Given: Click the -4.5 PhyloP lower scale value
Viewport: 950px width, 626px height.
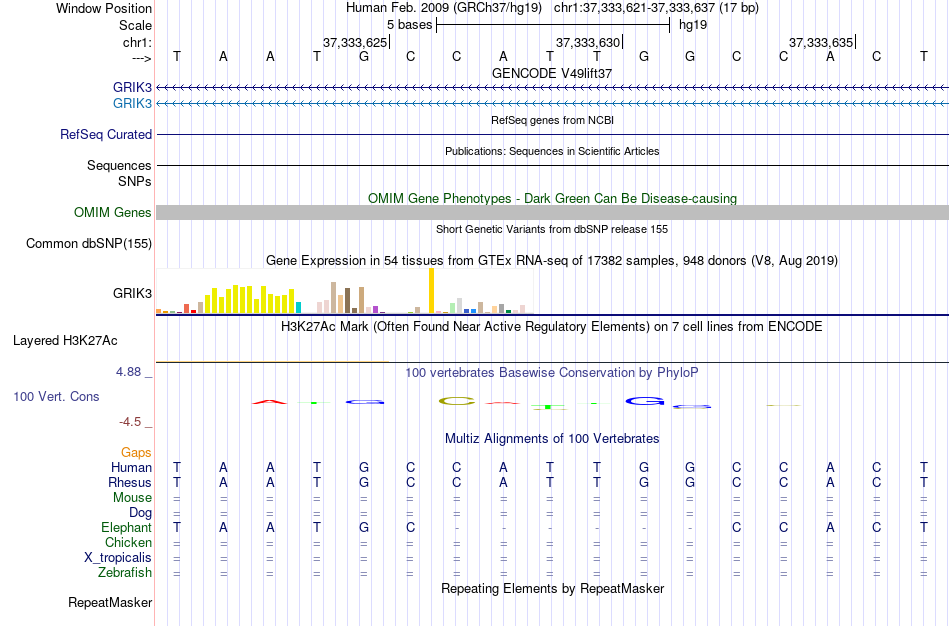Looking at the screenshot, I should tap(130, 422).
